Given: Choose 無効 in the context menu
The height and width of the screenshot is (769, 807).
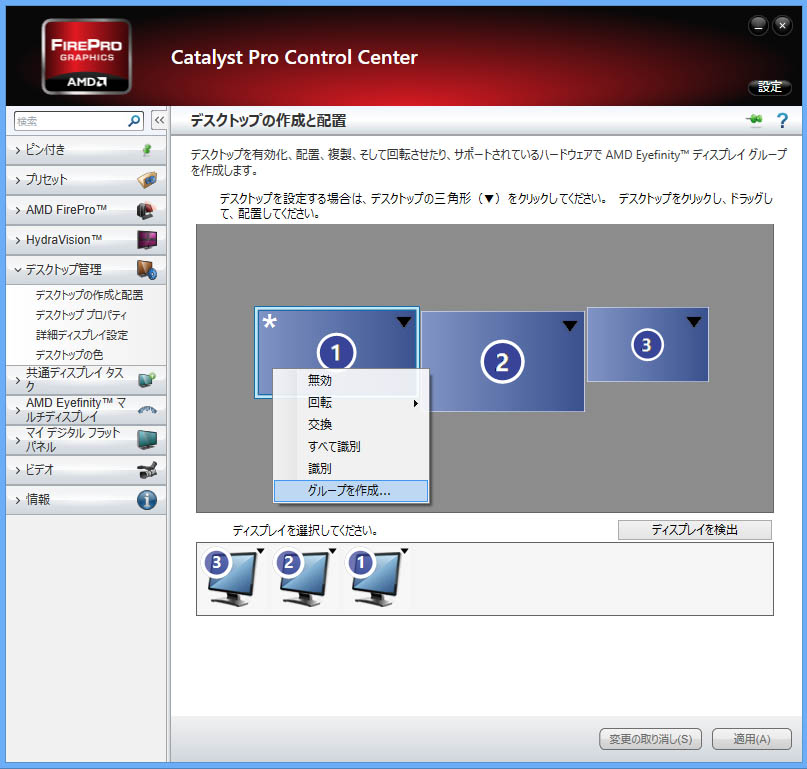Looking at the screenshot, I should pyautogui.click(x=351, y=380).
